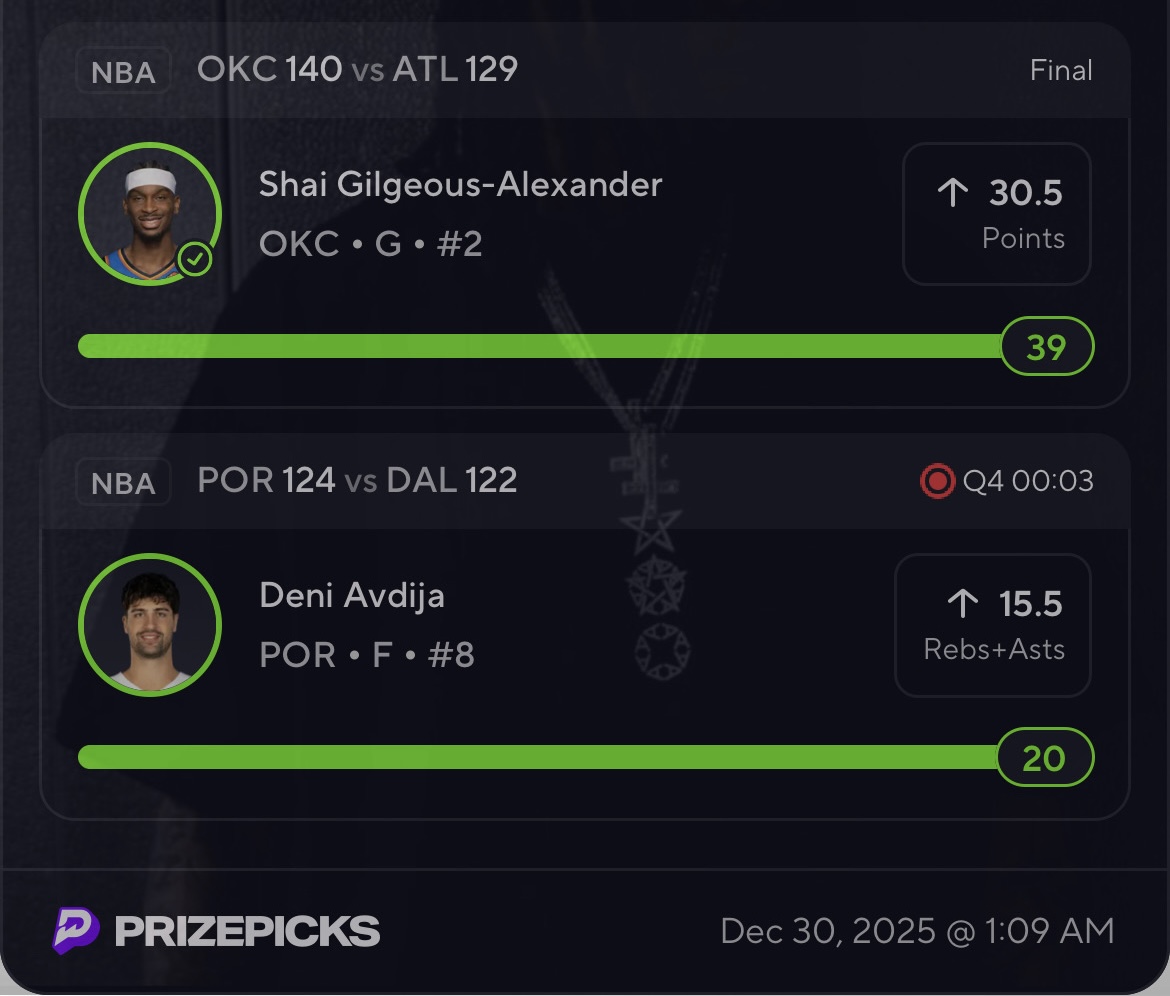Open Shai Gilgeous-Alexander's player photo
Viewport: 1170px width, 996px height.
click(x=150, y=214)
